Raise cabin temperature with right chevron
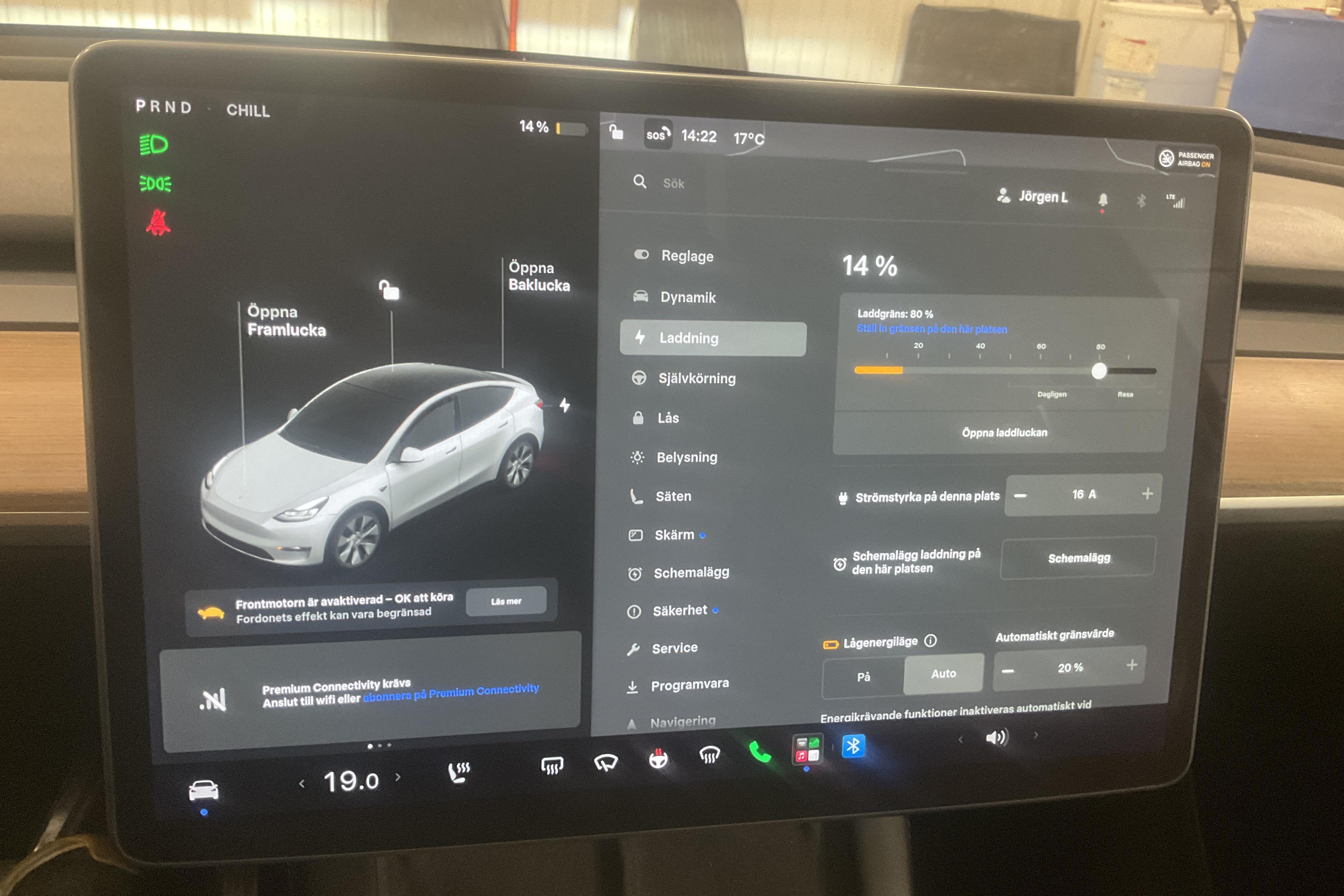The image size is (1344, 896). (x=398, y=777)
